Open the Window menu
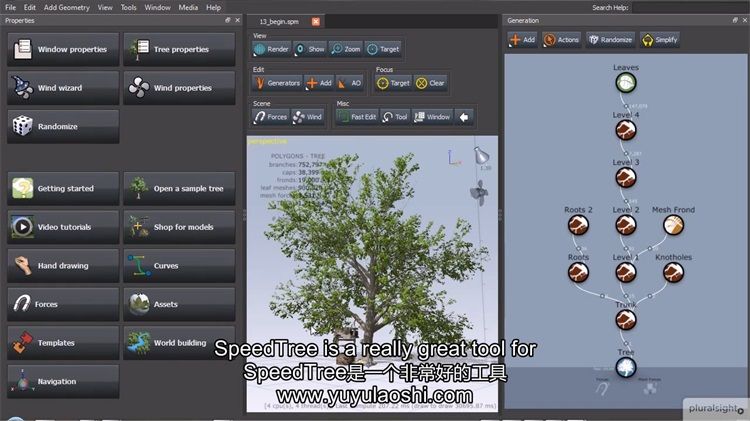This screenshot has height=421, width=750. click(157, 8)
